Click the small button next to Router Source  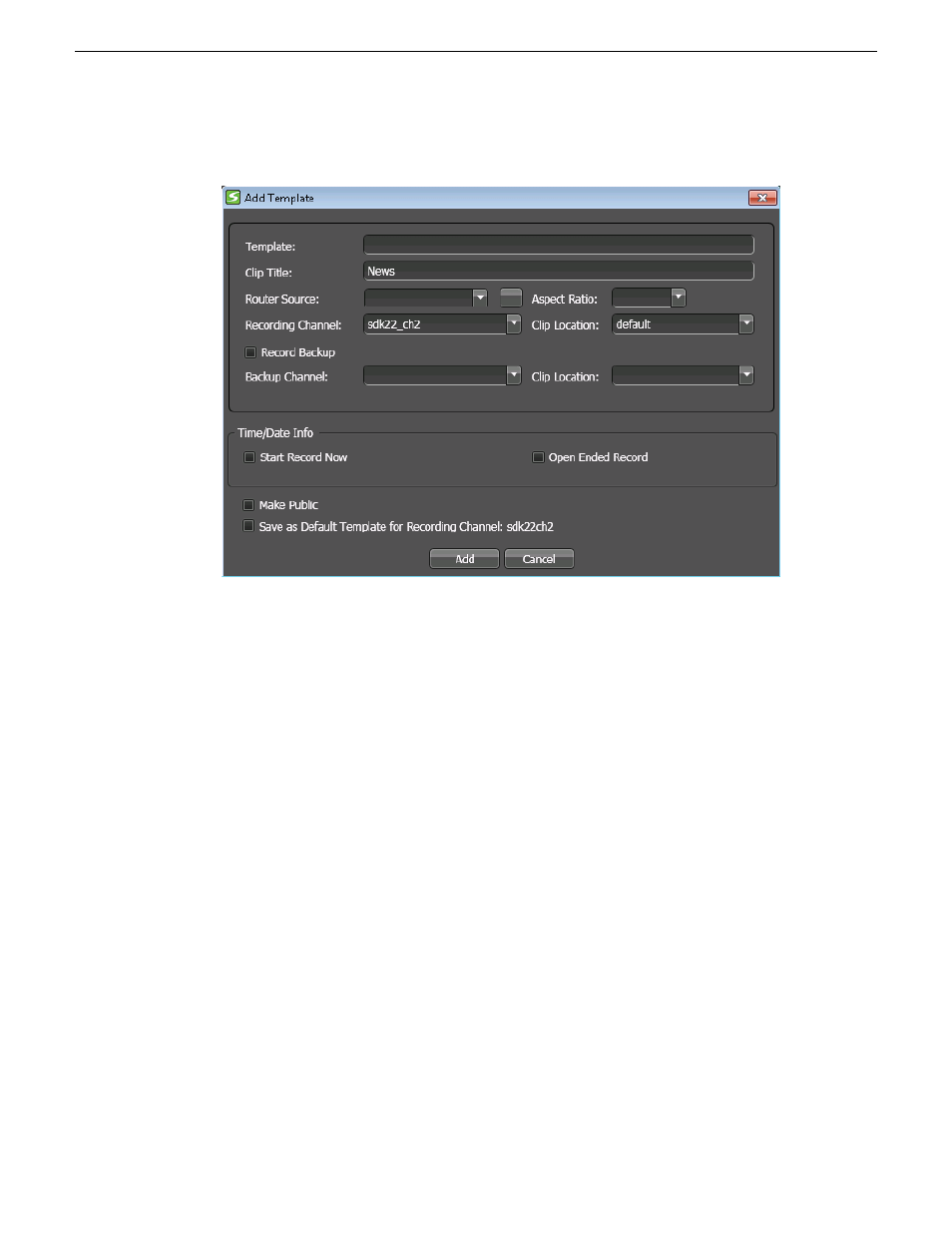[x=511, y=298]
